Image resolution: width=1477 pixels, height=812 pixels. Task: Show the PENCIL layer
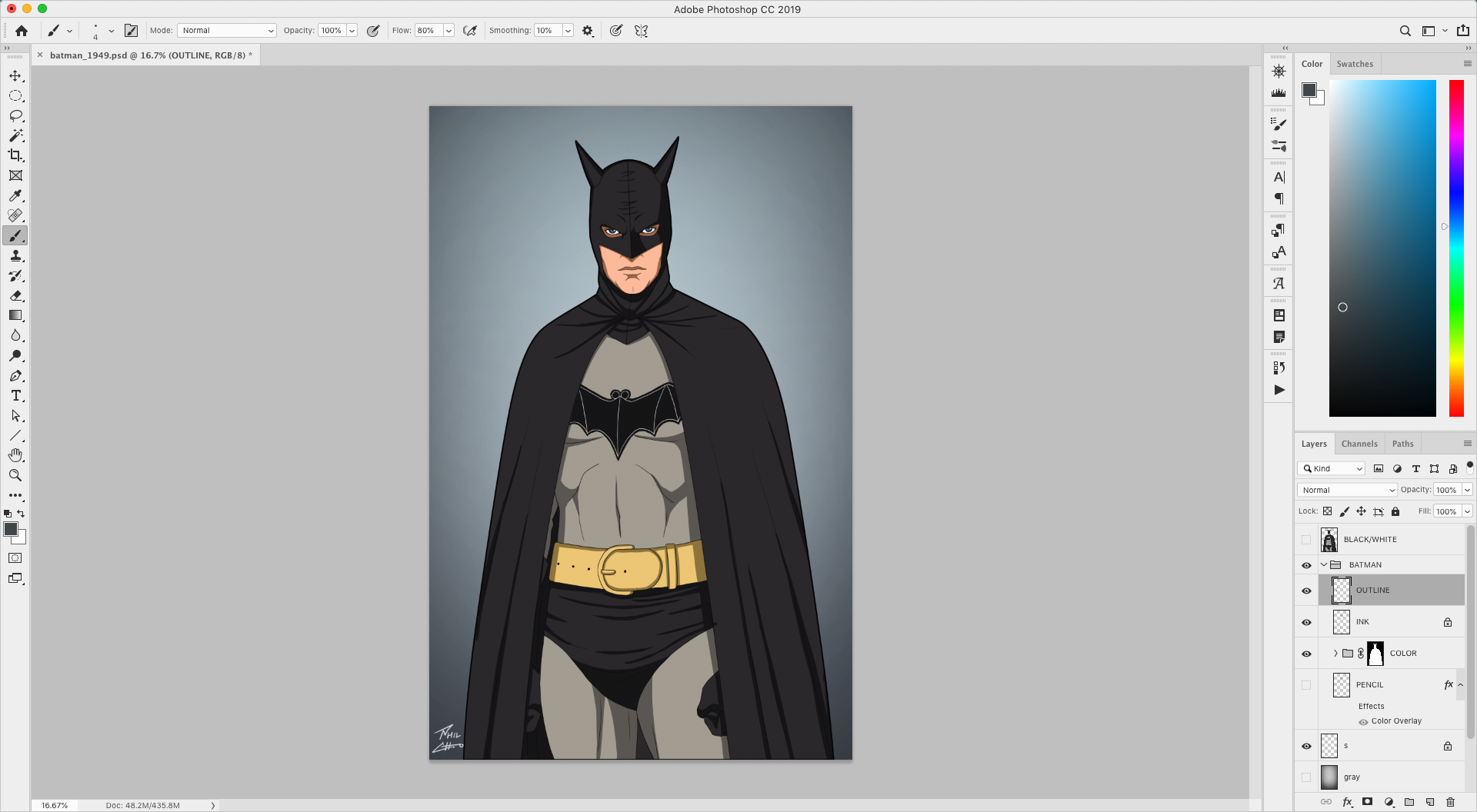[x=1305, y=685]
